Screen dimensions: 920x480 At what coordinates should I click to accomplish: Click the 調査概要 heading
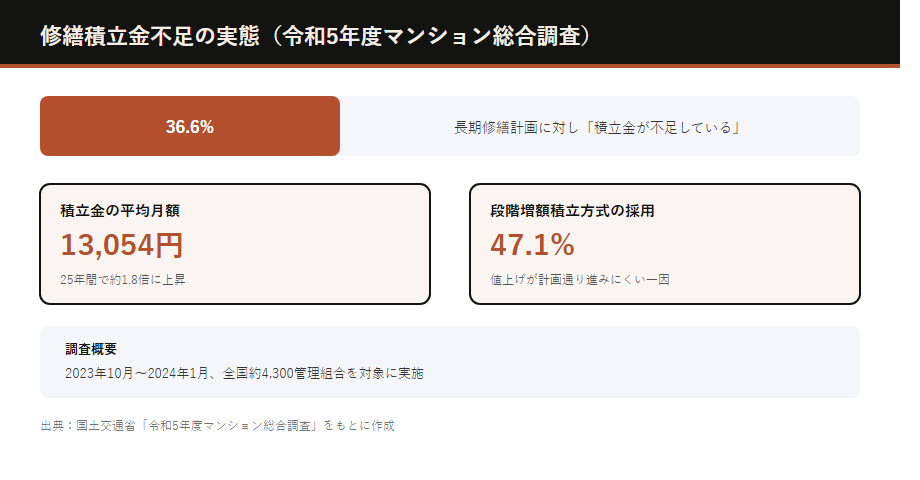[x=91, y=349]
